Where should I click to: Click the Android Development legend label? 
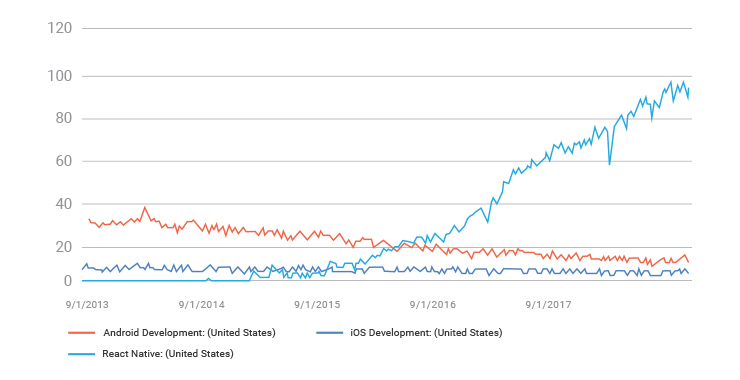click(x=189, y=333)
